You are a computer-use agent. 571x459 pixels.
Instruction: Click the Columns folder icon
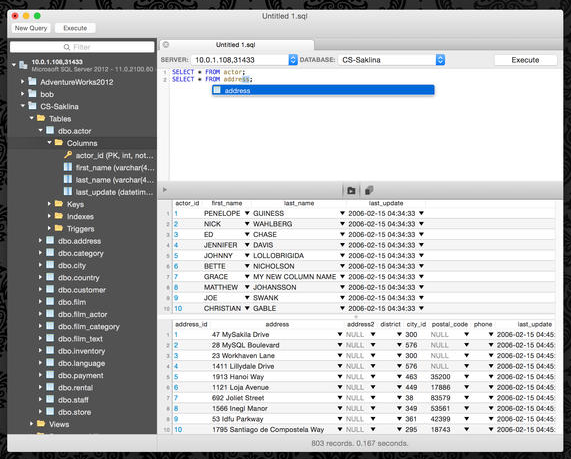[59, 142]
